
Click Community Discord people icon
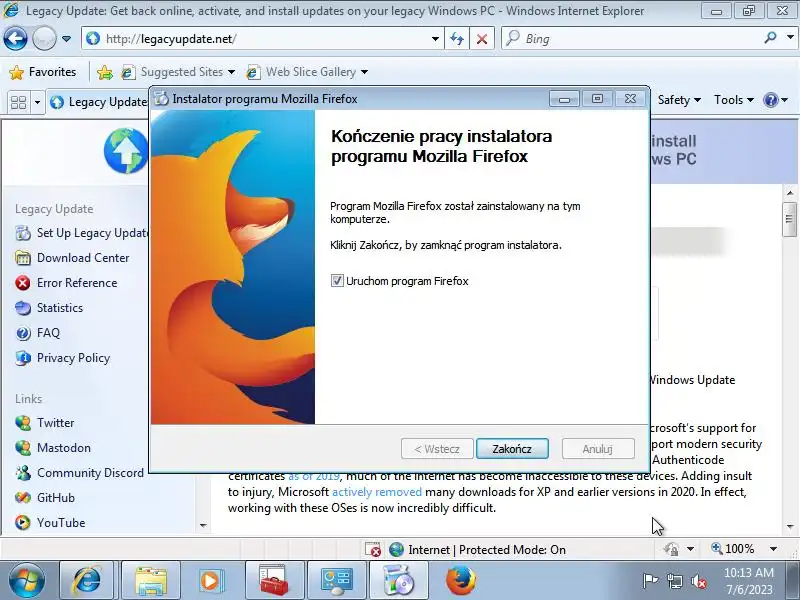coord(22,473)
